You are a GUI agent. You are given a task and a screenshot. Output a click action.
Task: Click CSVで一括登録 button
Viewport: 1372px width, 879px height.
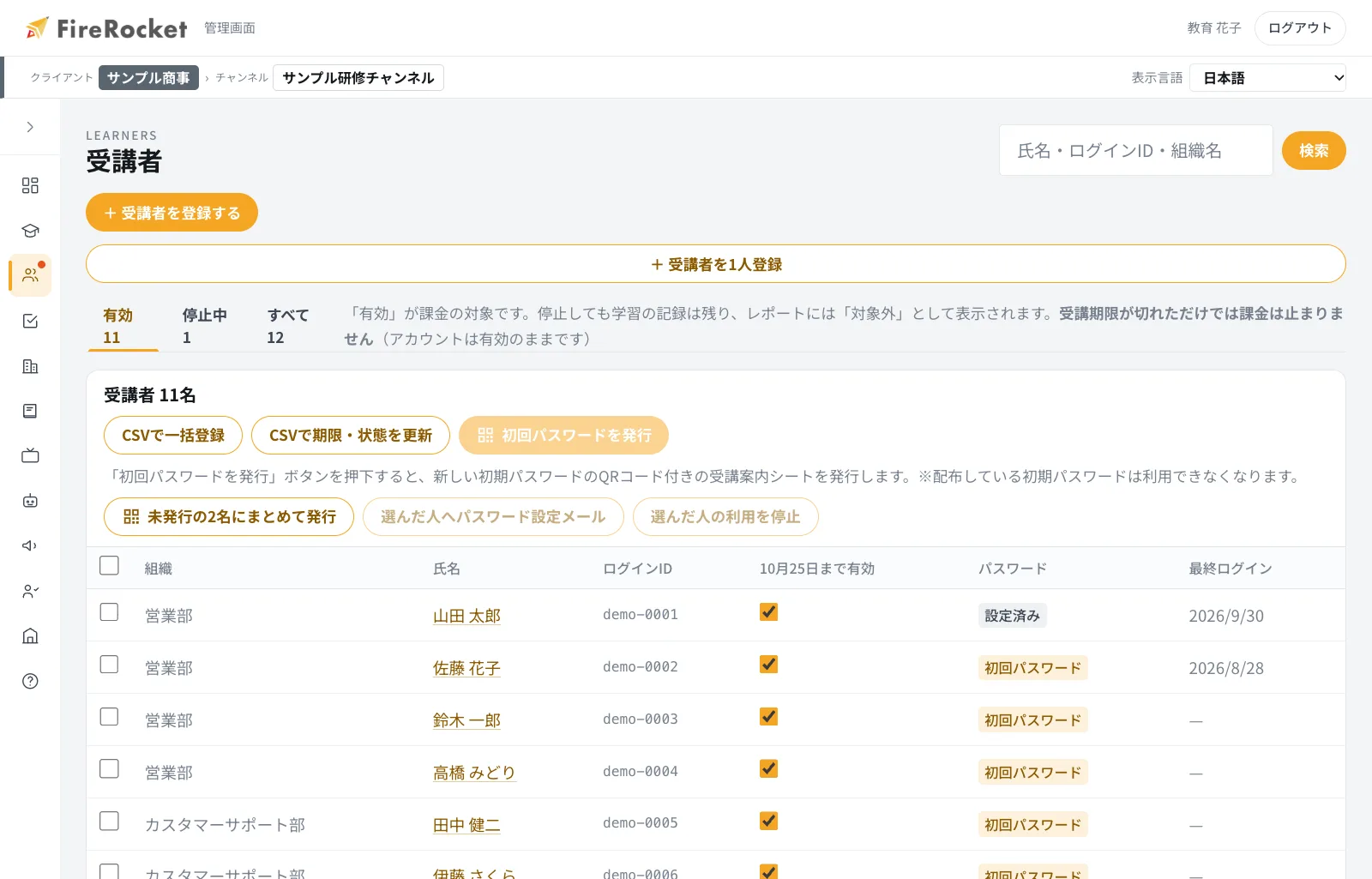173,436
